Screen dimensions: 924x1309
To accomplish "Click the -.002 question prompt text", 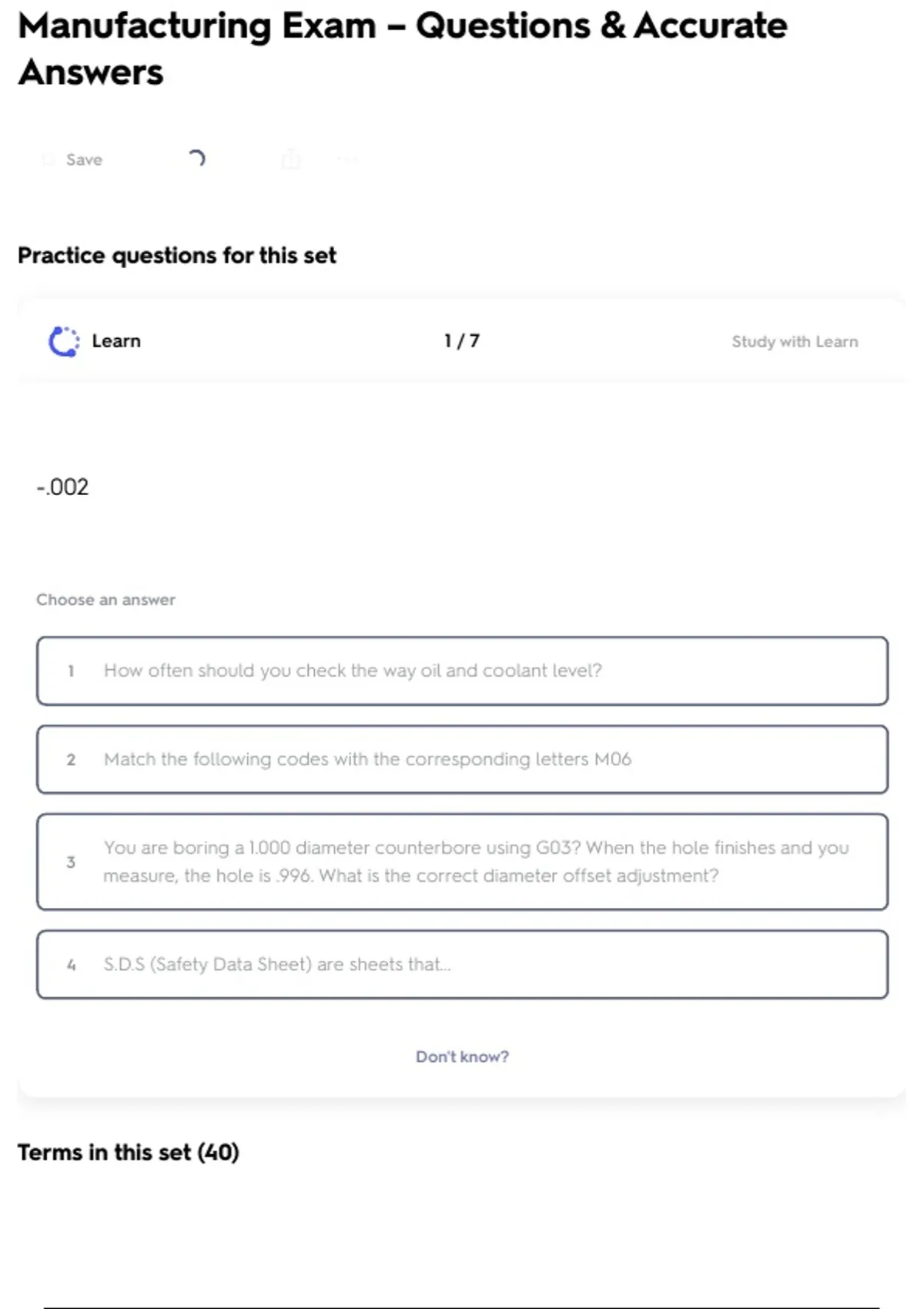I will (62, 487).
